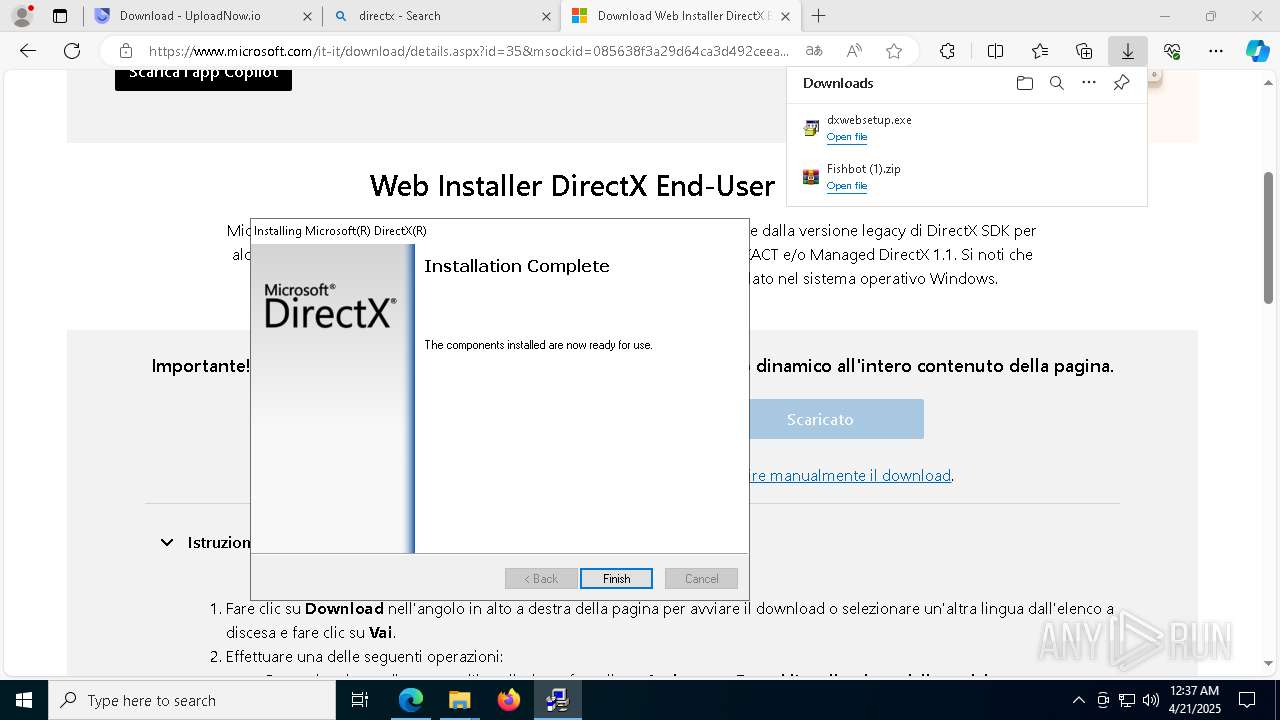Open Task View on taskbar
The image size is (1280, 720).
tap(360, 700)
